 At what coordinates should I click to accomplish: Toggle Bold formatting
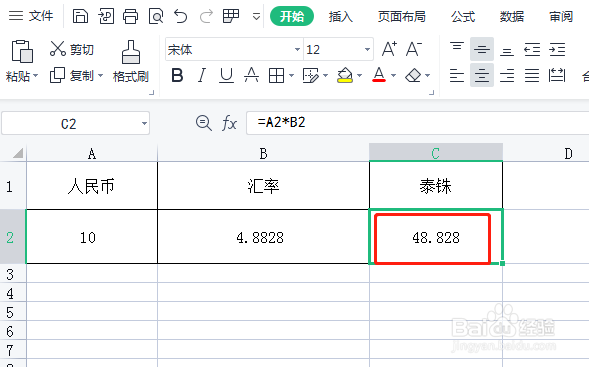coord(177,76)
